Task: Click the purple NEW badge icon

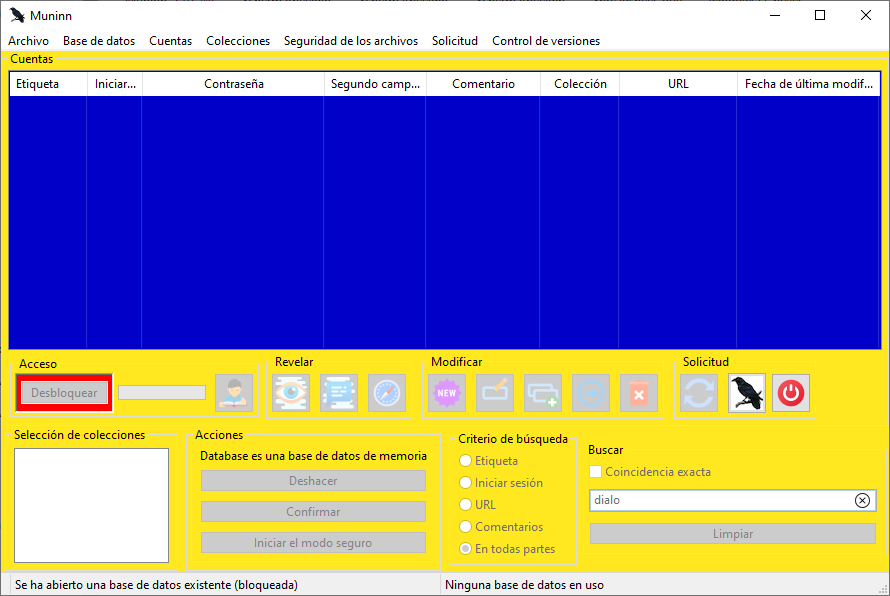Action: coord(447,393)
